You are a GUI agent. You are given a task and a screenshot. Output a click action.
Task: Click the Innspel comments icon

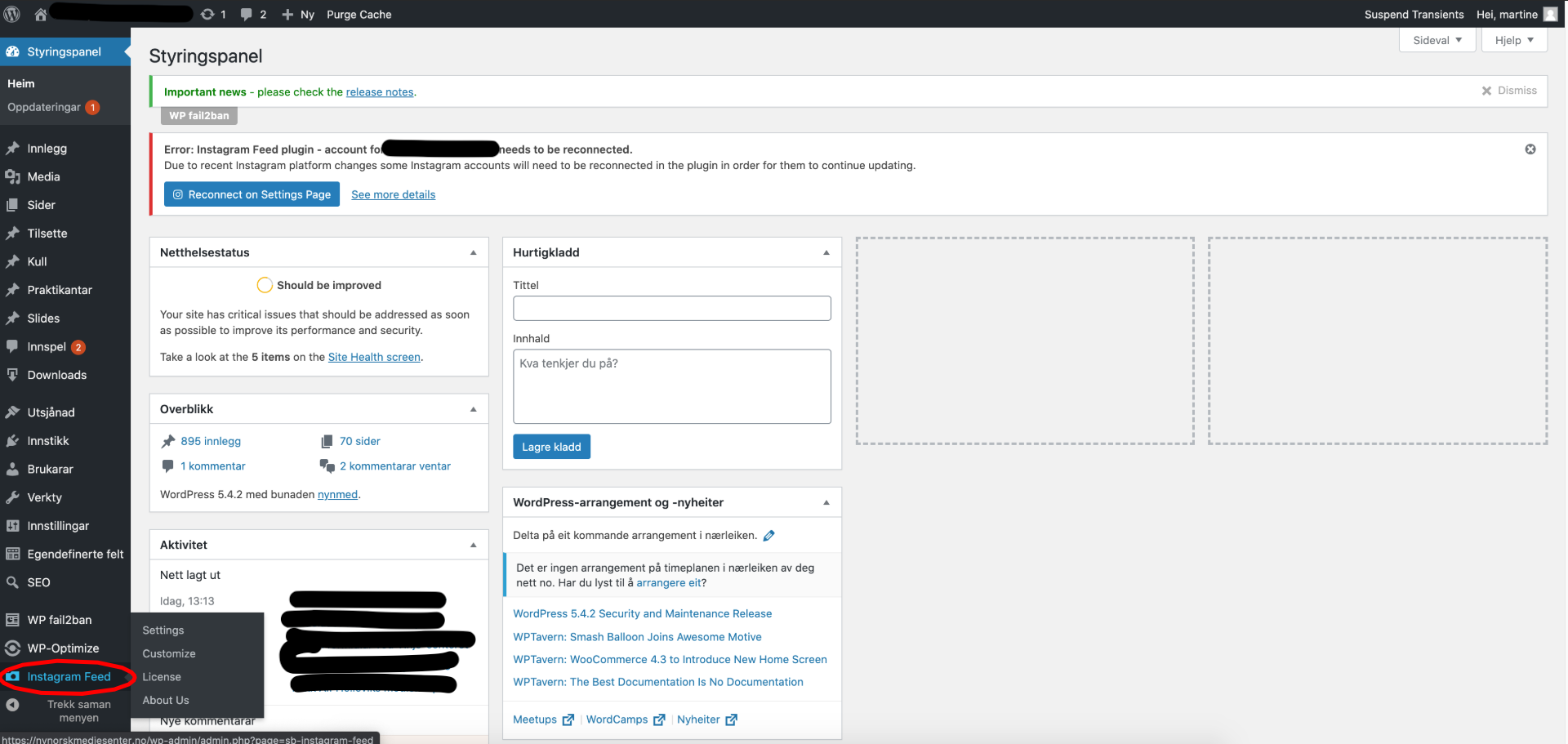pos(12,346)
